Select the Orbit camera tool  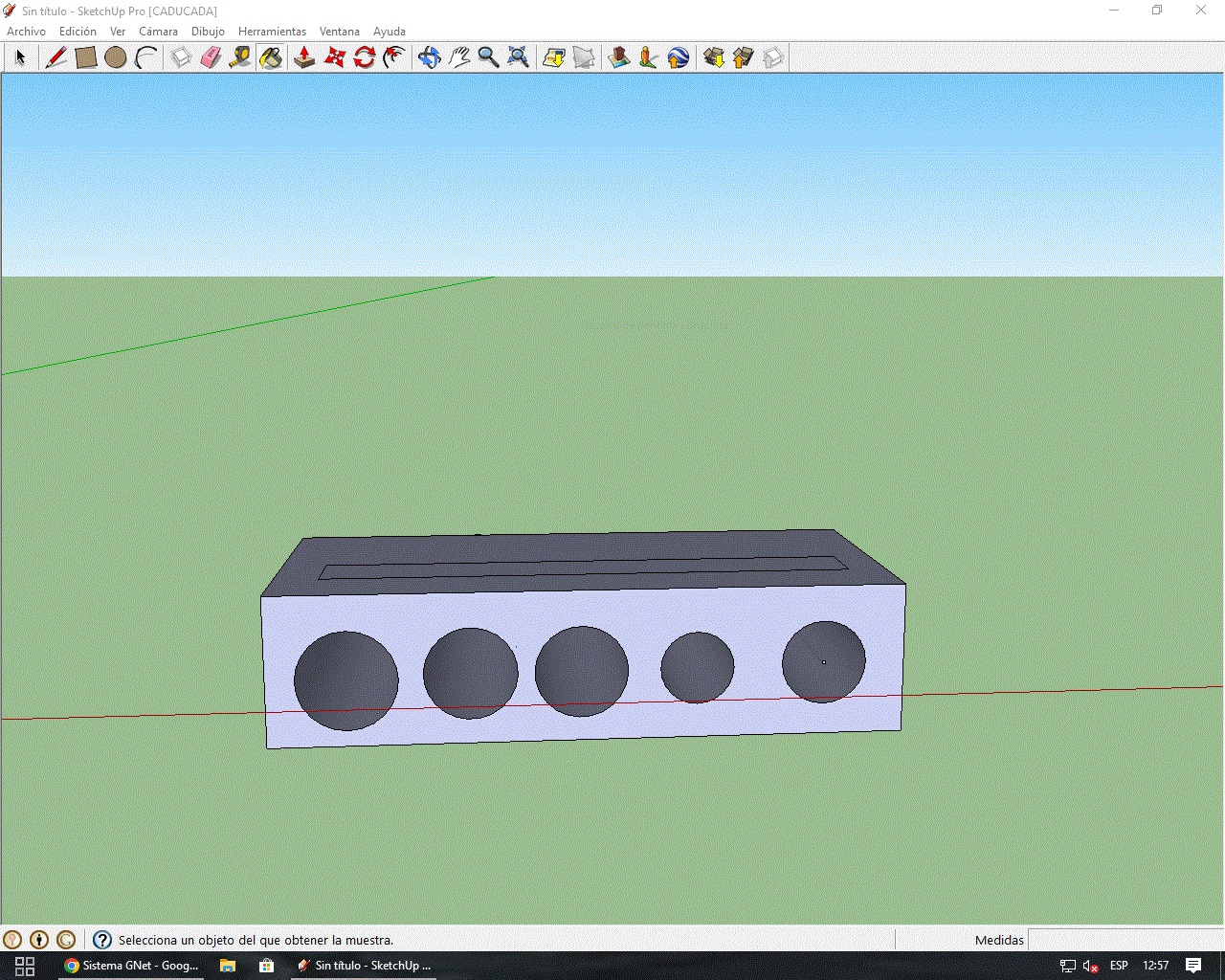tap(430, 58)
